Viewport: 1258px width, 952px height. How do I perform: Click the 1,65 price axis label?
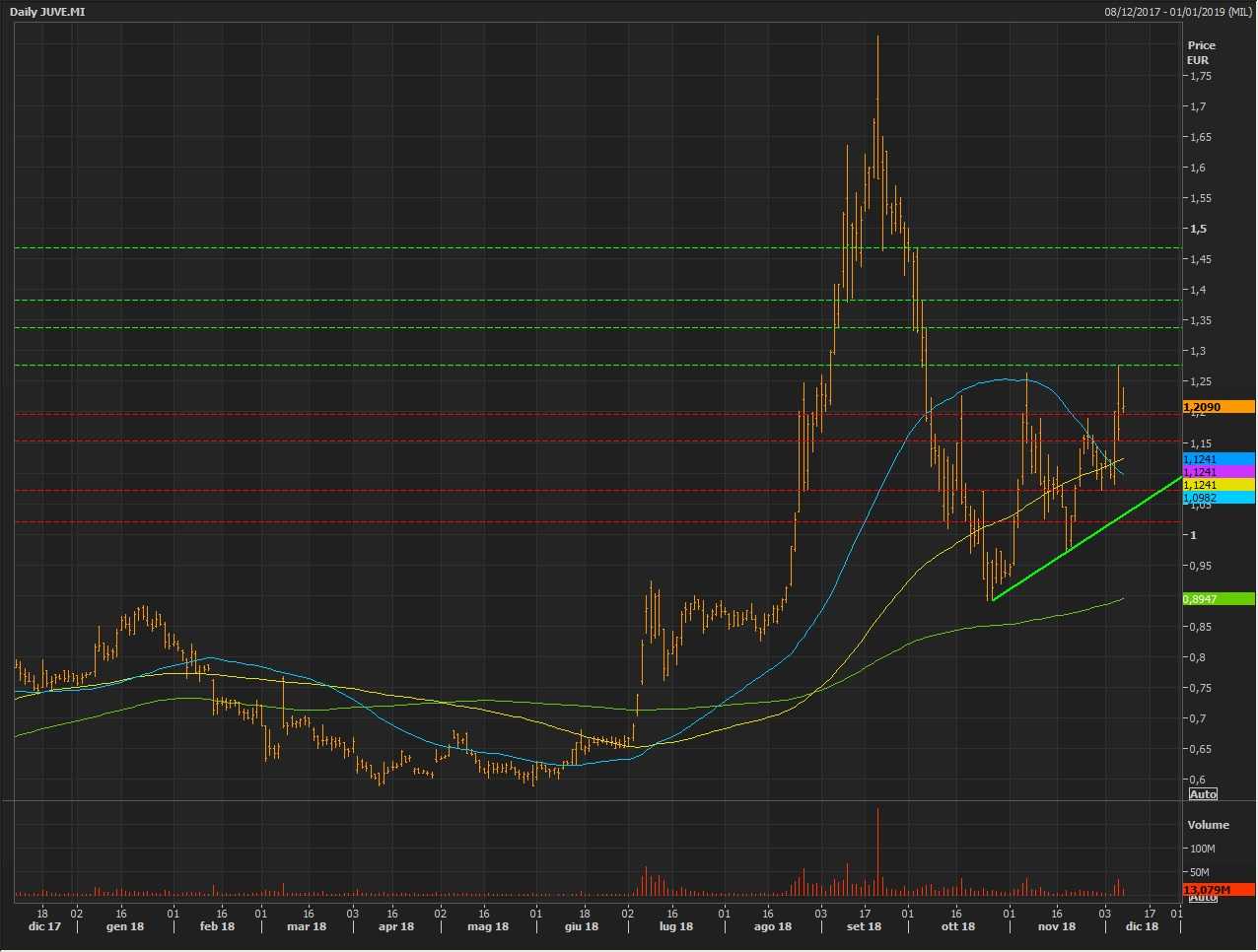tap(1200, 137)
